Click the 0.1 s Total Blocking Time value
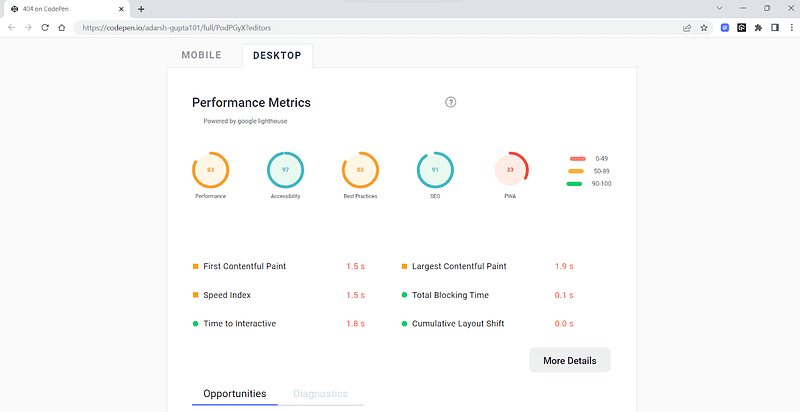 (564, 295)
